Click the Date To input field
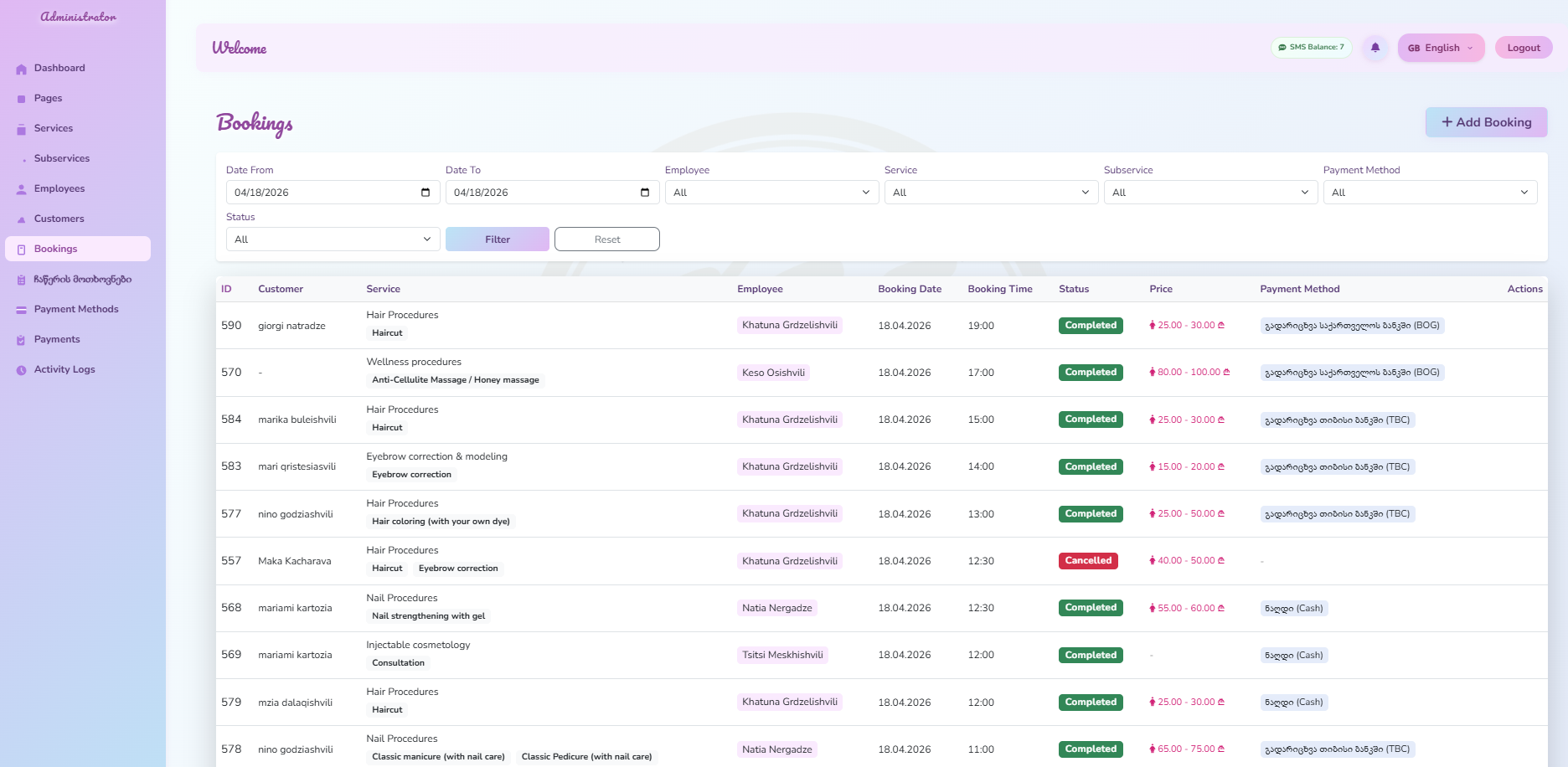This screenshot has width=1568, height=767. pos(552,193)
